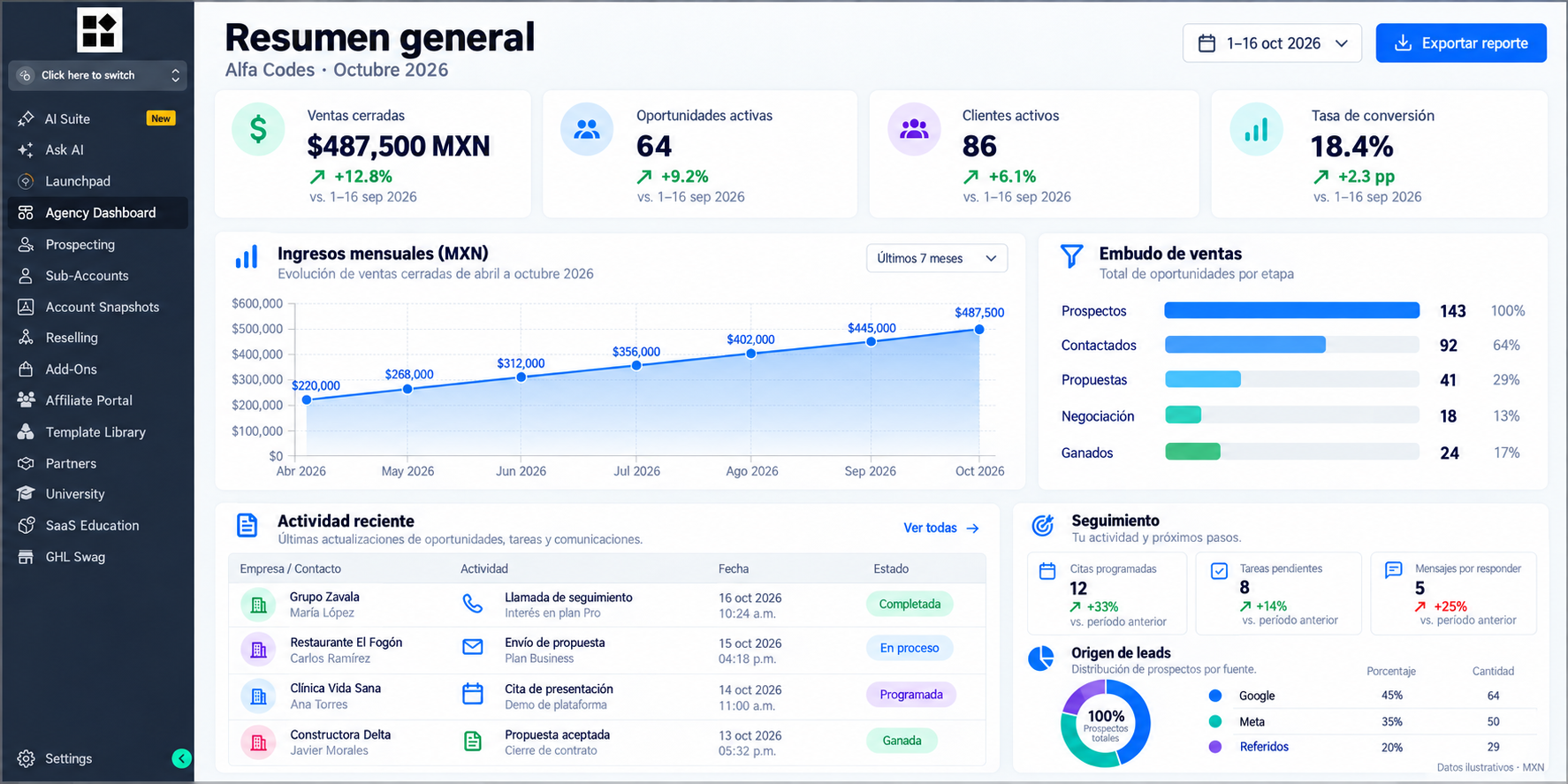Click the Citas programadas value 12

coord(1078,589)
